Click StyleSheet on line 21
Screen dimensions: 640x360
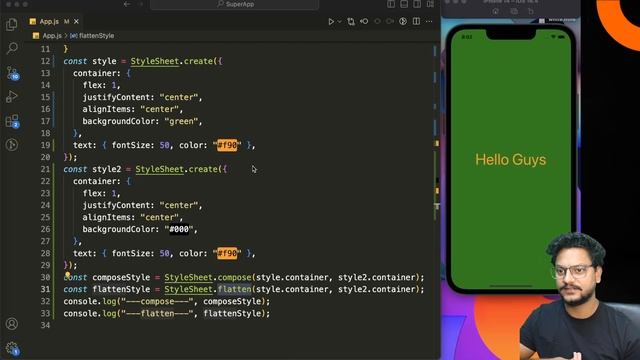click(x=160, y=169)
